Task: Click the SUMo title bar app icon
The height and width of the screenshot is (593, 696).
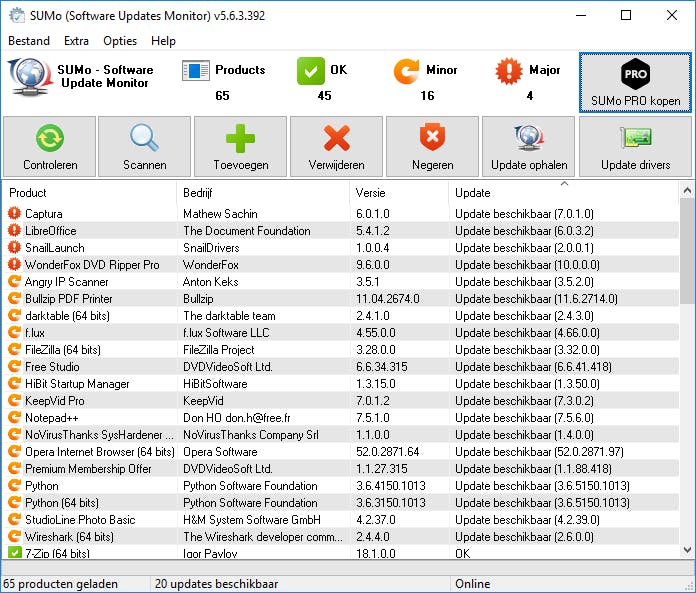Action: (17, 16)
